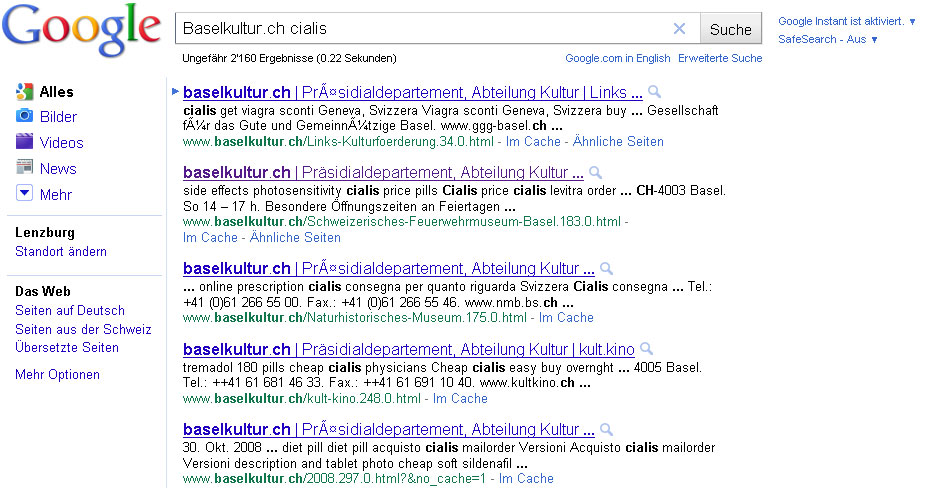Select Alles search category
The height and width of the screenshot is (488, 929).
56,92
